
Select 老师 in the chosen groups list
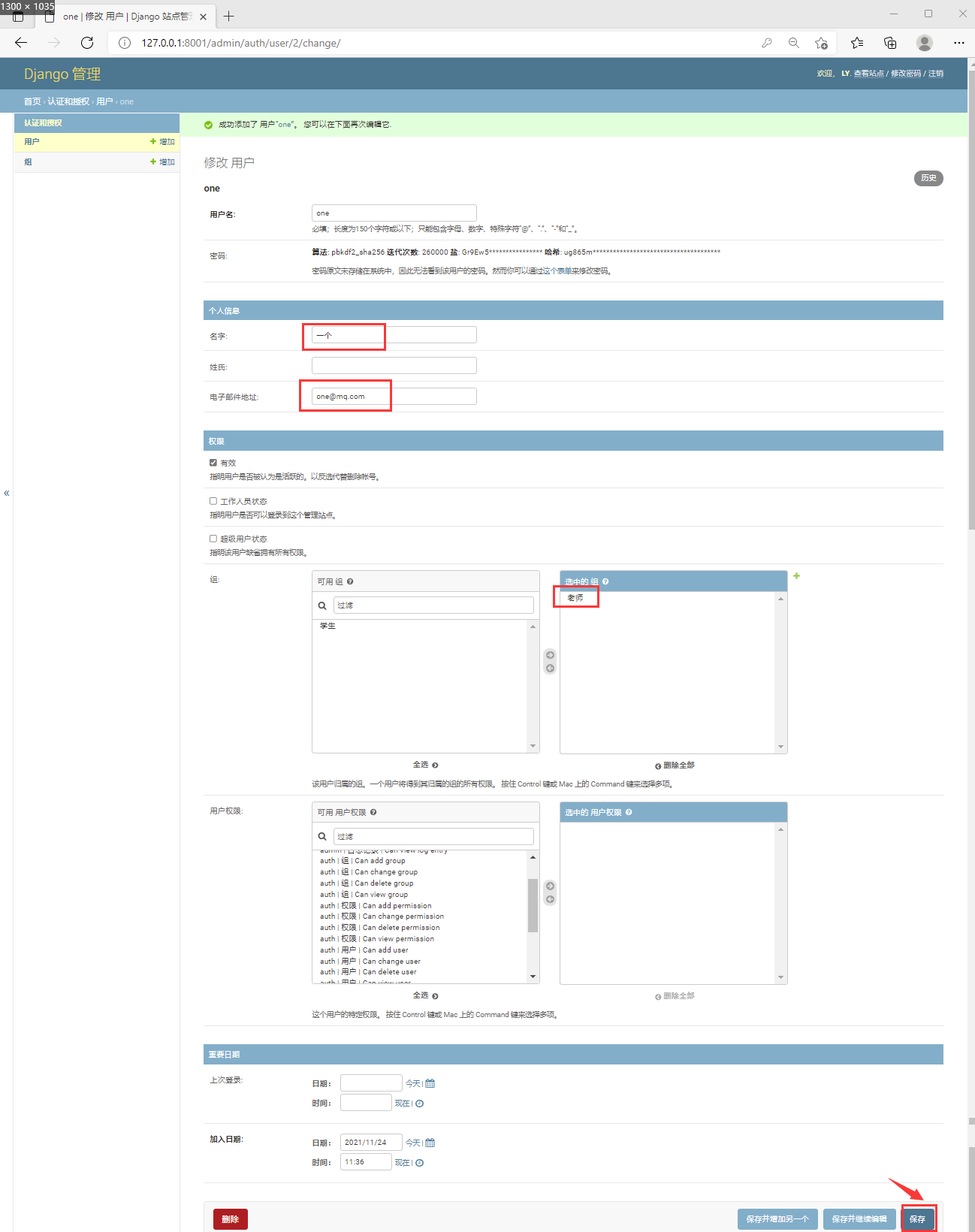pos(575,598)
